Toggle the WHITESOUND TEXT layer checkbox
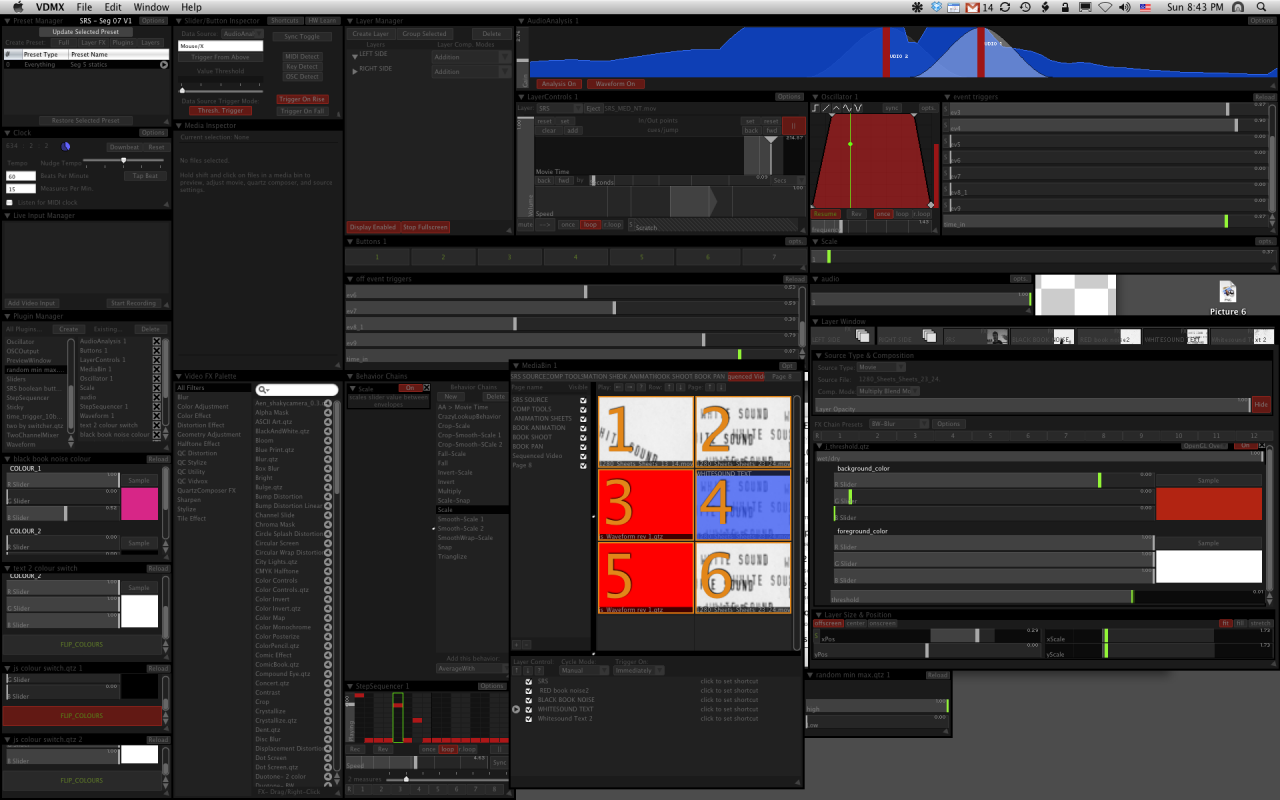Viewport: 1280px width, 800px height. tap(529, 709)
